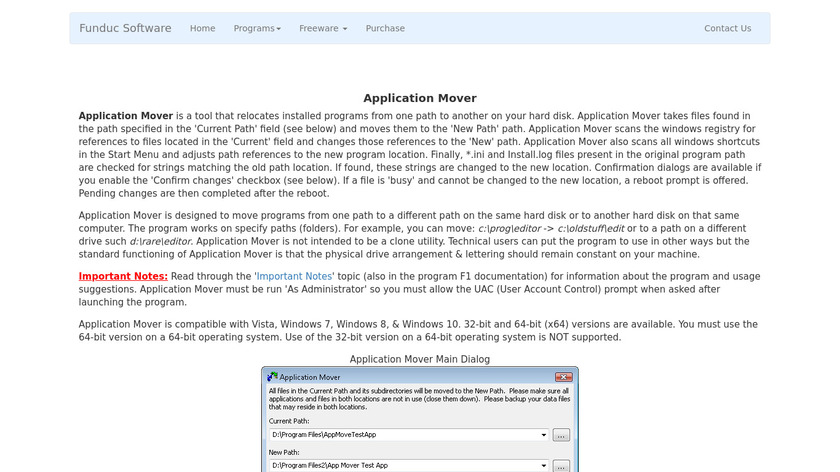Click the New Path combo box field
The height and width of the screenshot is (472, 840).
(409, 466)
